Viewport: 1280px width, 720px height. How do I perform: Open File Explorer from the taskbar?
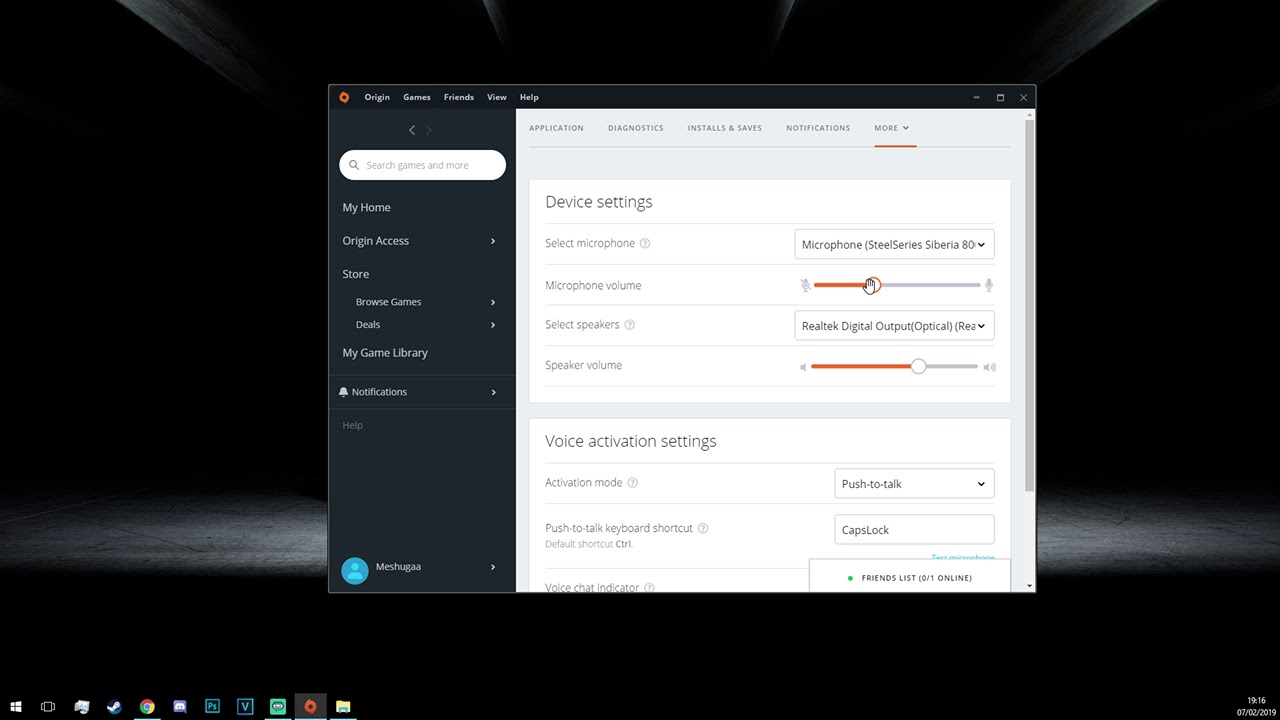343,706
